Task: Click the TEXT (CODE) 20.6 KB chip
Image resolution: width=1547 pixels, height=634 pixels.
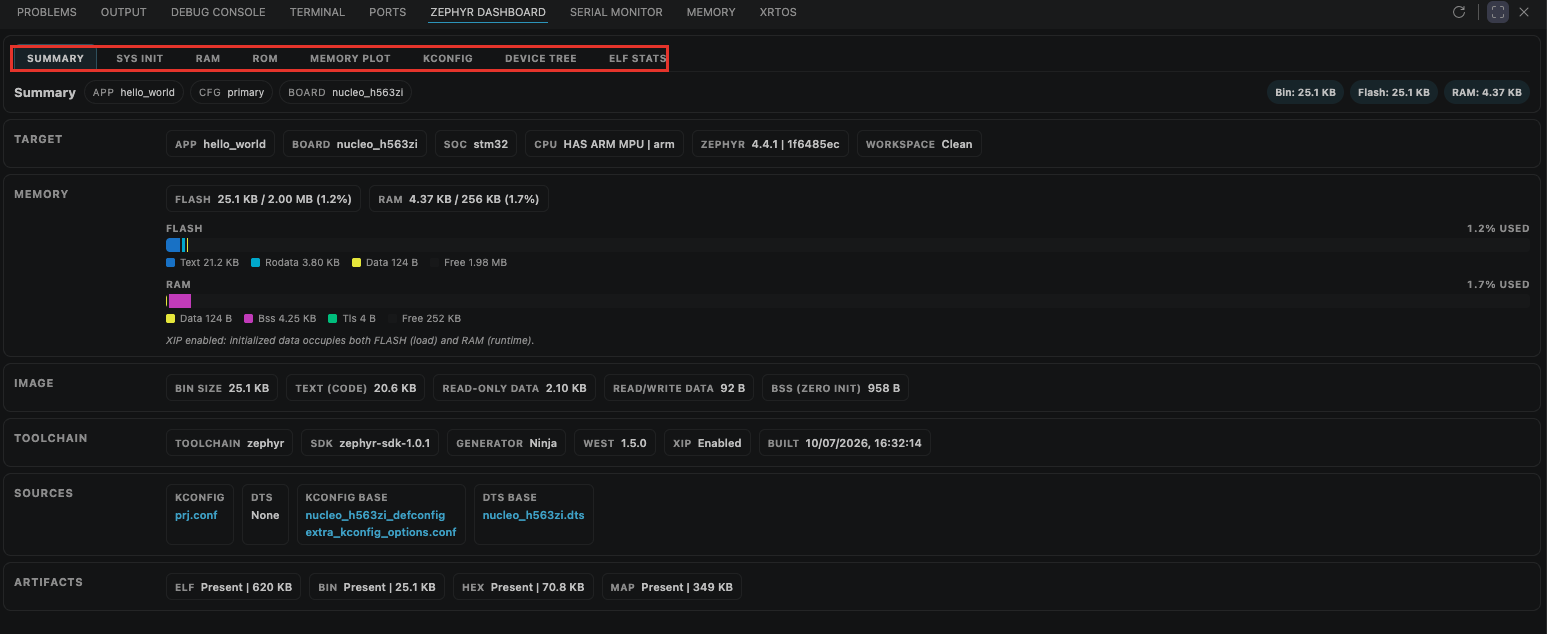Action: click(x=356, y=388)
